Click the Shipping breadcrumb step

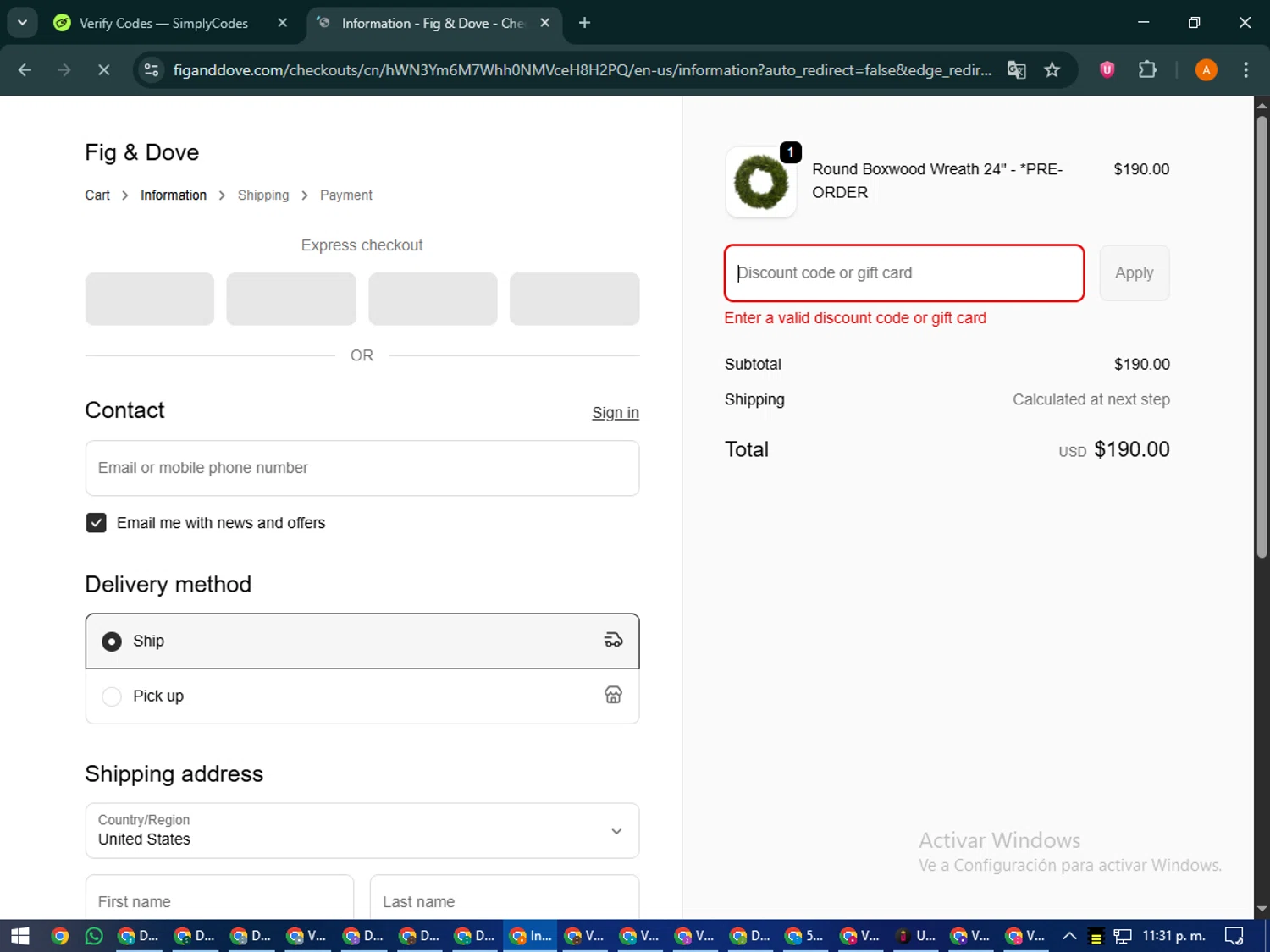263,195
